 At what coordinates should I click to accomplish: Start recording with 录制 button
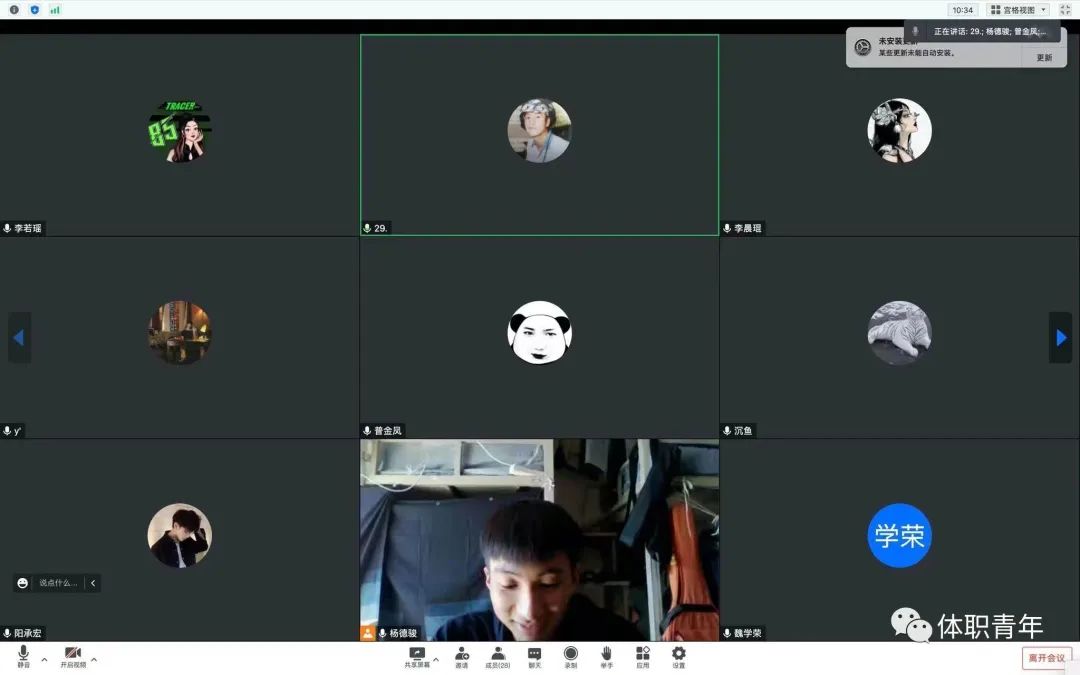click(570, 656)
